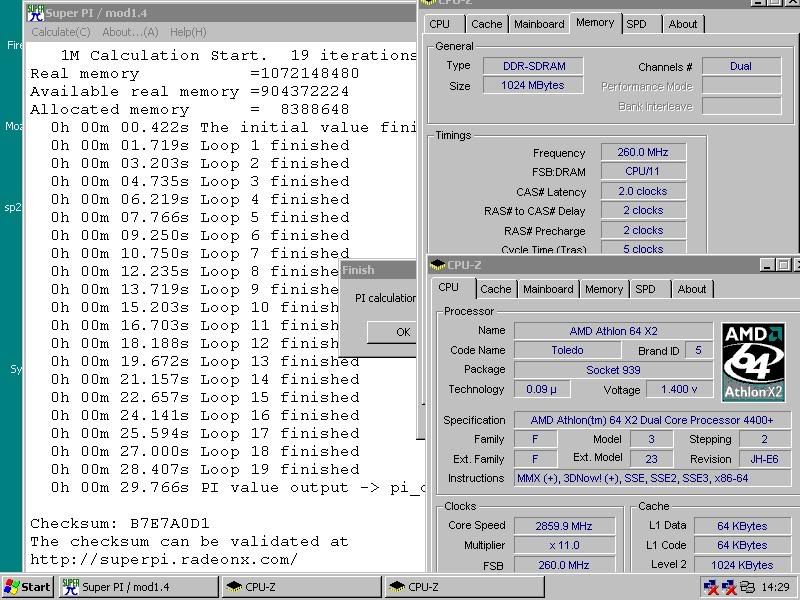
Task: Click the Technology 0.09 µ field
Action: [x=541, y=389]
